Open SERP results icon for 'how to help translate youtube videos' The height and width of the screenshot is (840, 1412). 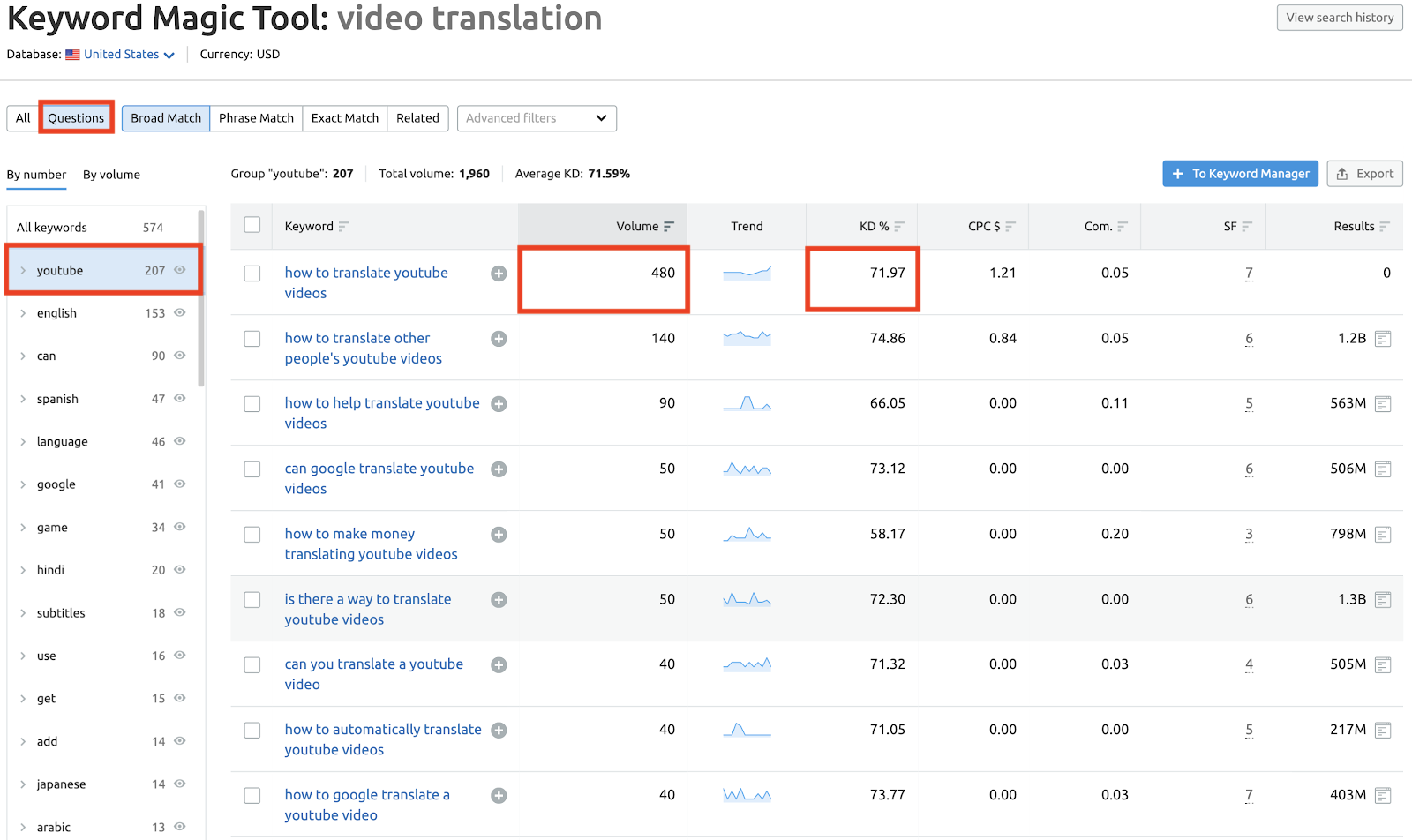1383,404
